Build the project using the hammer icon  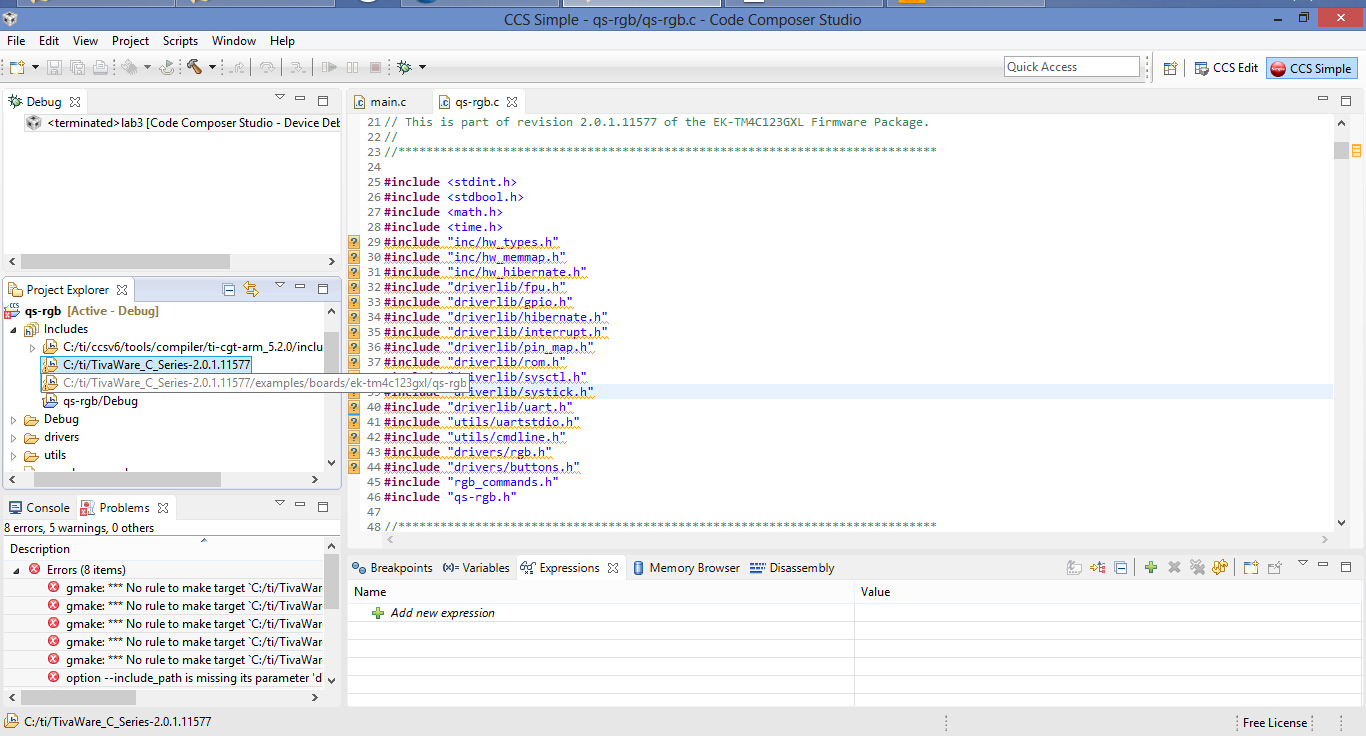tap(195, 67)
